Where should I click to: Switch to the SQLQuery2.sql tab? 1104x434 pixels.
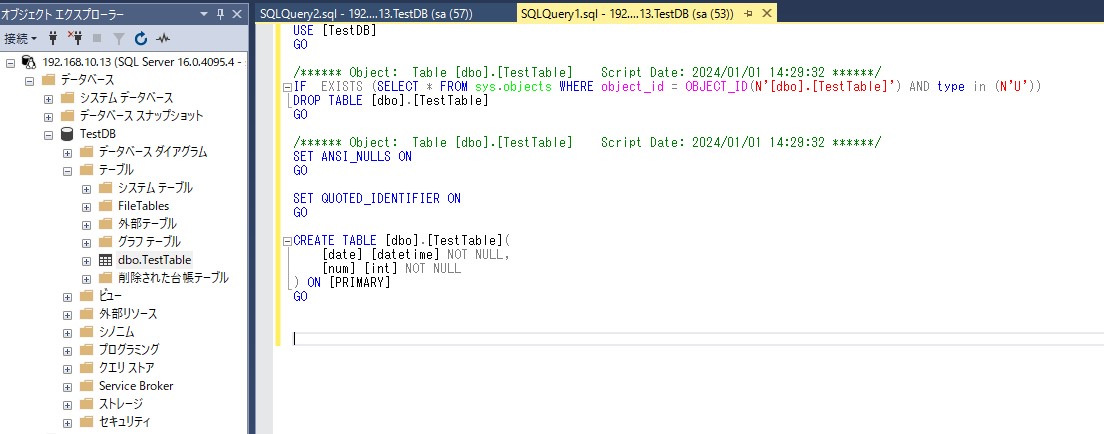click(365, 13)
